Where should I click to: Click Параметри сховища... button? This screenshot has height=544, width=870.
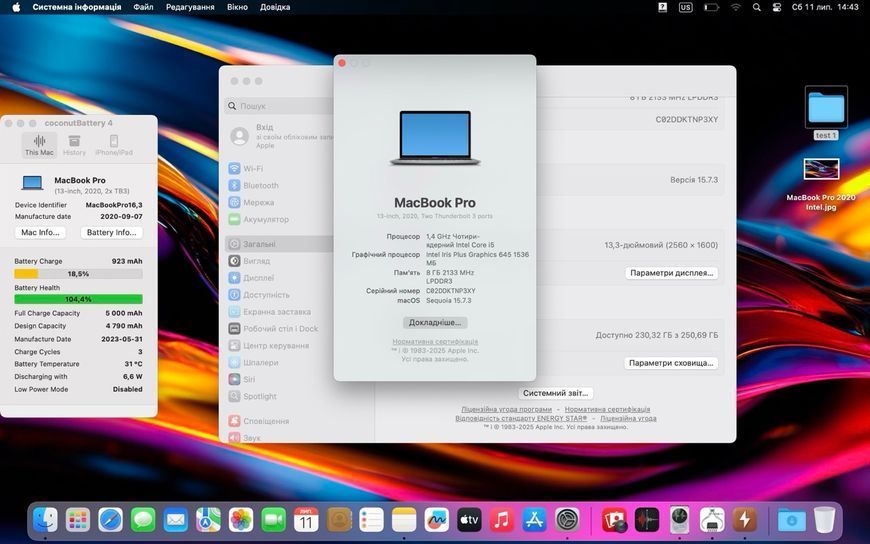[x=671, y=363]
